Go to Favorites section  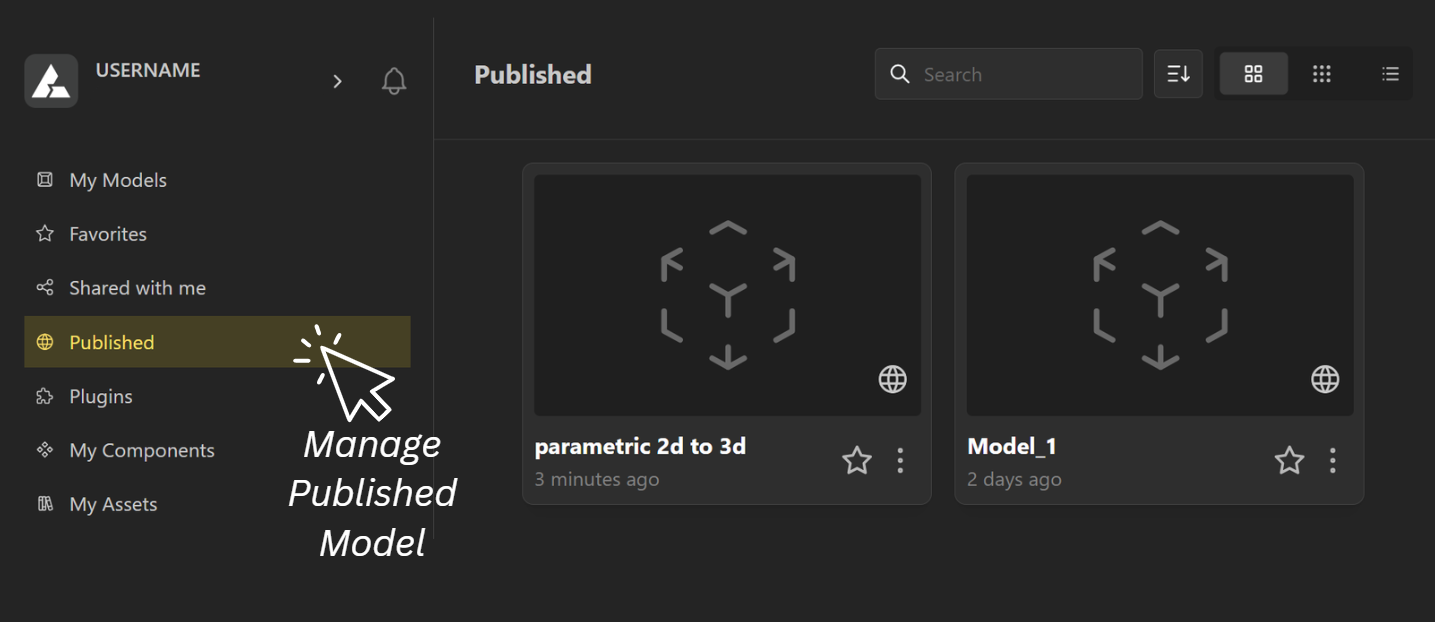[107, 234]
